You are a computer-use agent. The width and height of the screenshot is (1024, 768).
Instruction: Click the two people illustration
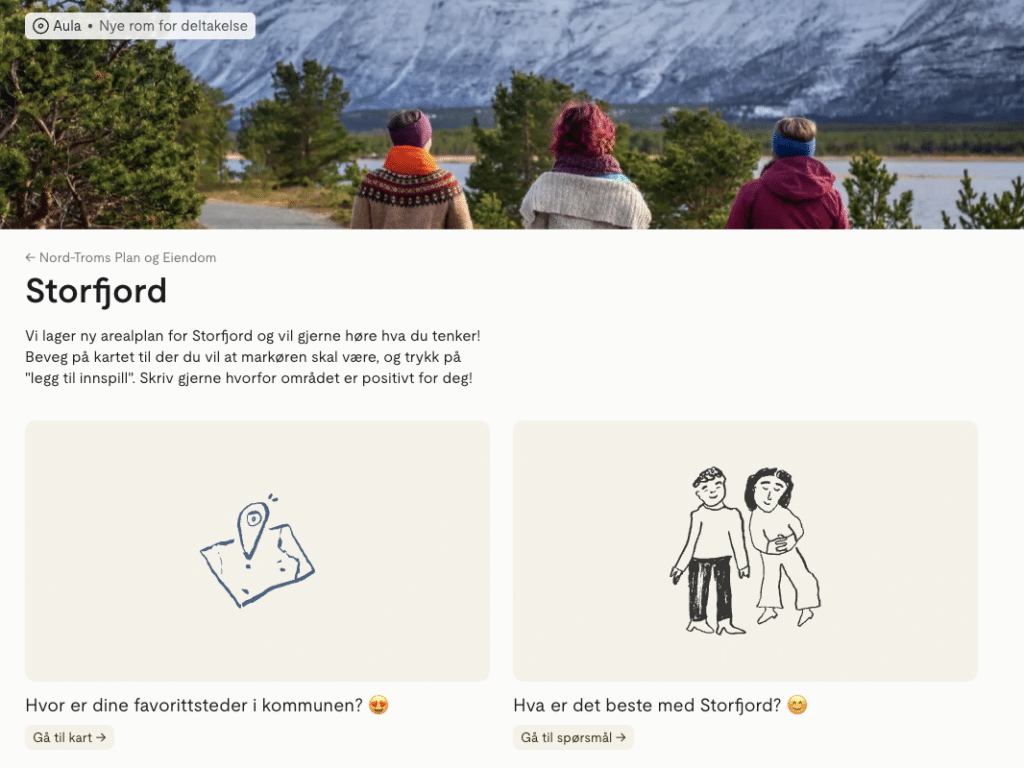(x=745, y=551)
